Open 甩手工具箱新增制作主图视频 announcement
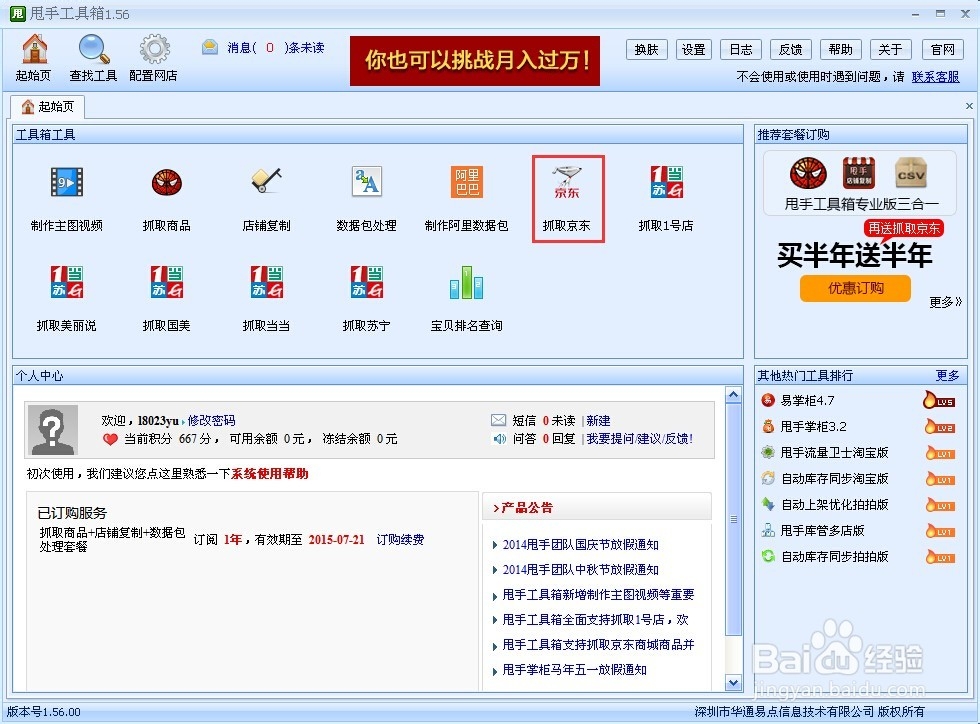 (x=598, y=595)
